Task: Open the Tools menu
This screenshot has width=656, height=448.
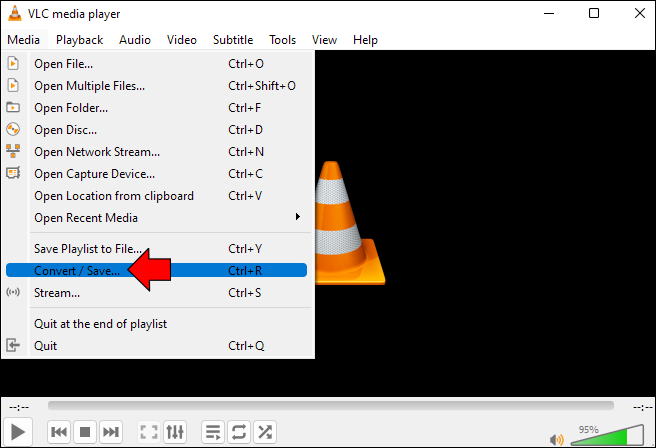Action: pos(282,40)
